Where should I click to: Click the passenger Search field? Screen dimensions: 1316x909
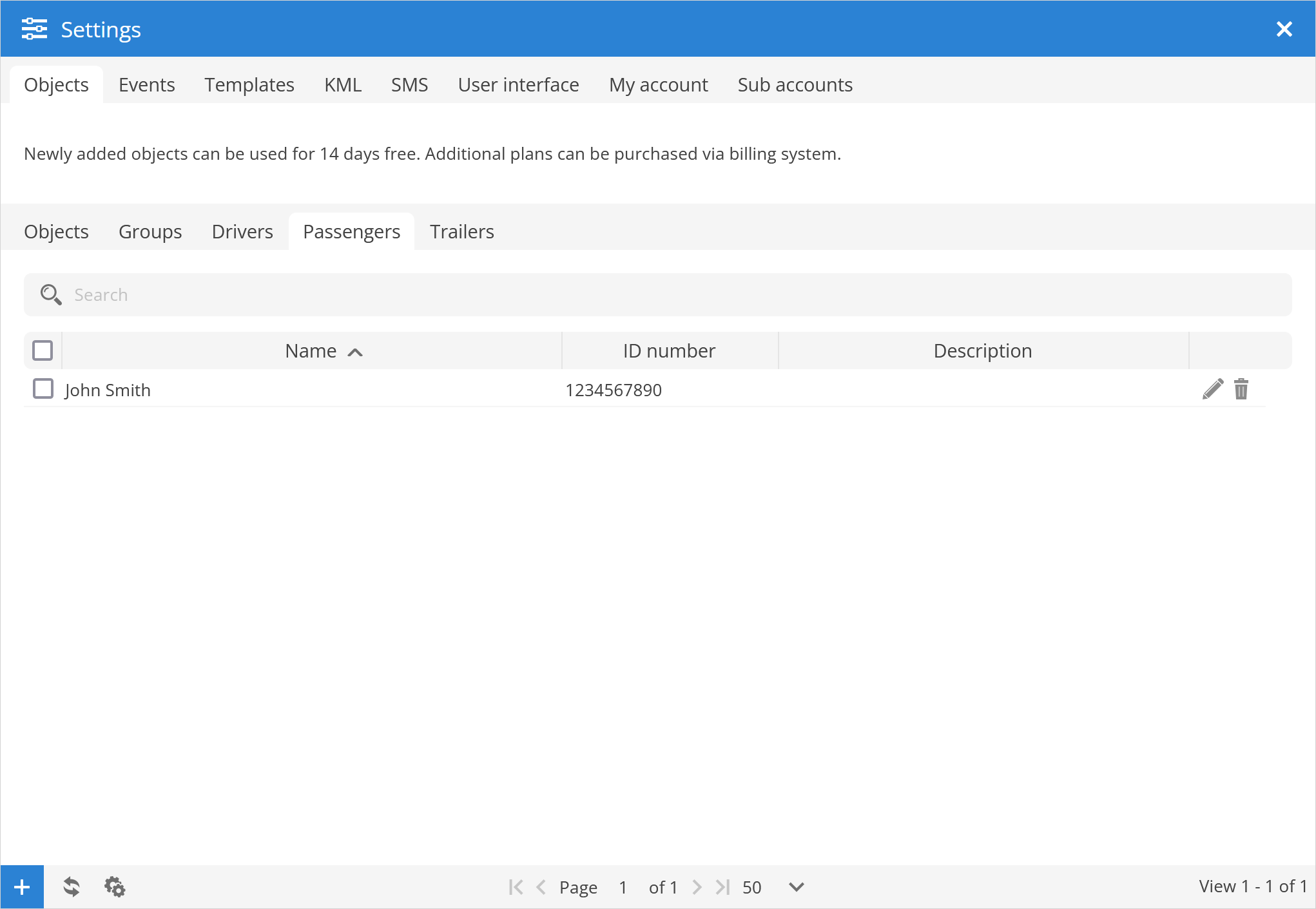tap(657, 295)
